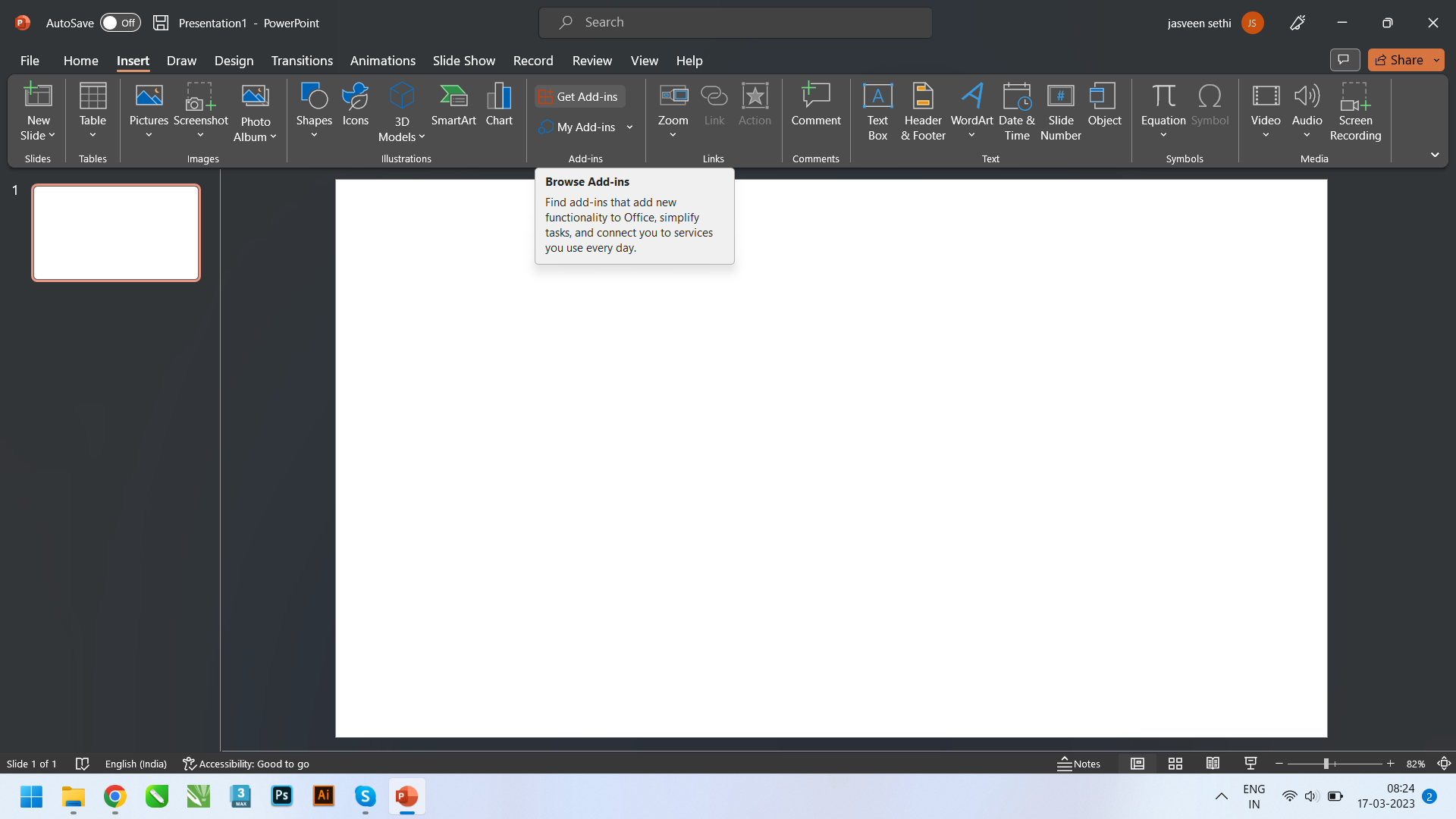
Task: Insert an Object
Action: (x=1104, y=105)
